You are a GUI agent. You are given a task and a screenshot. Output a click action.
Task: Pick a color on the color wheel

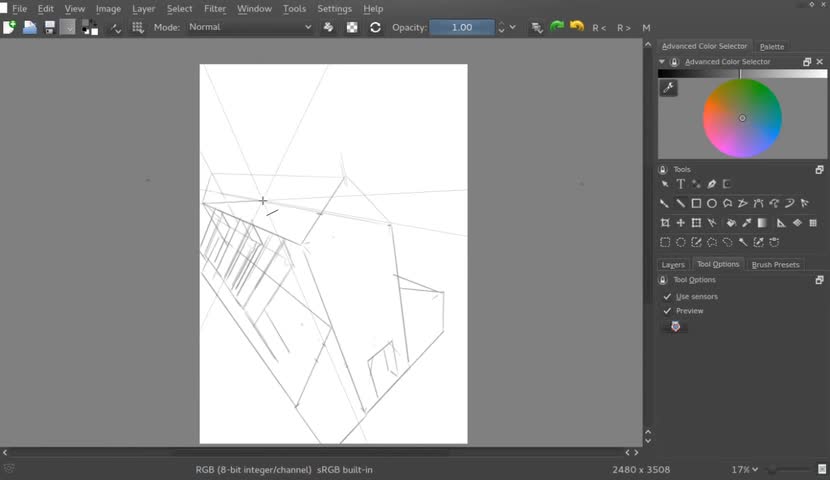[742, 118]
